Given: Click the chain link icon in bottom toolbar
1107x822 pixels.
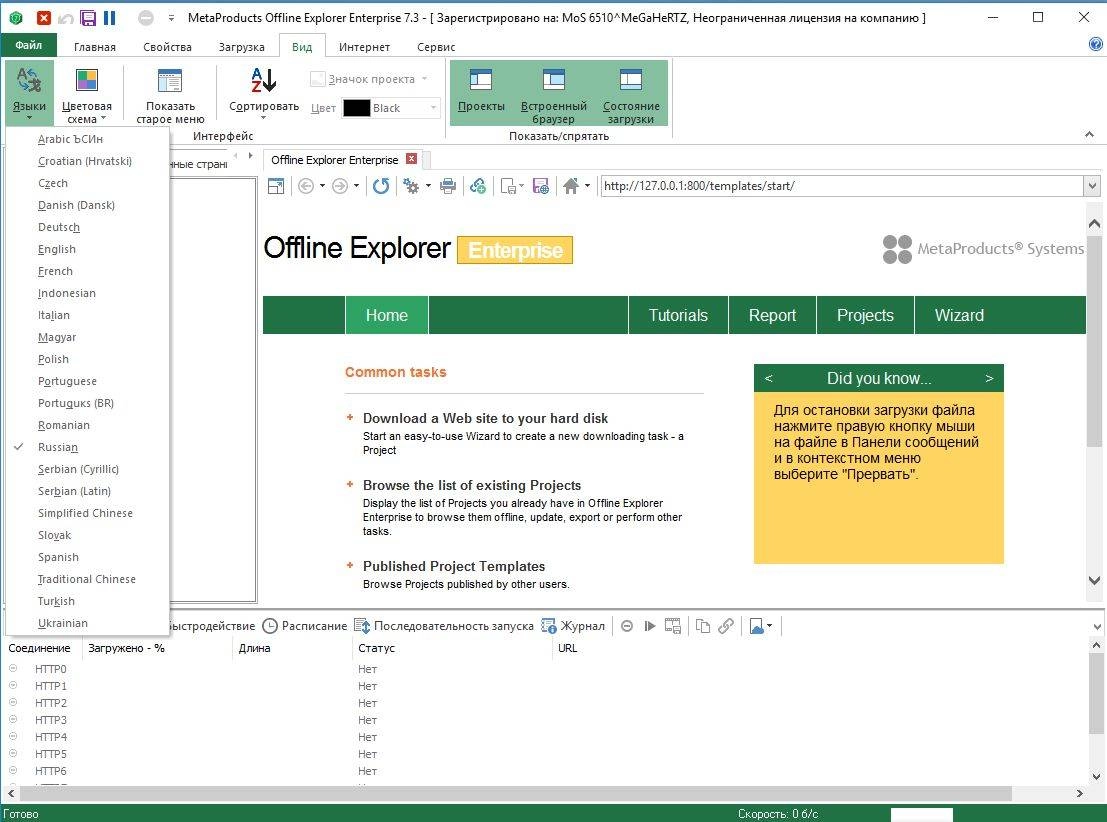Looking at the screenshot, I should [x=726, y=626].
